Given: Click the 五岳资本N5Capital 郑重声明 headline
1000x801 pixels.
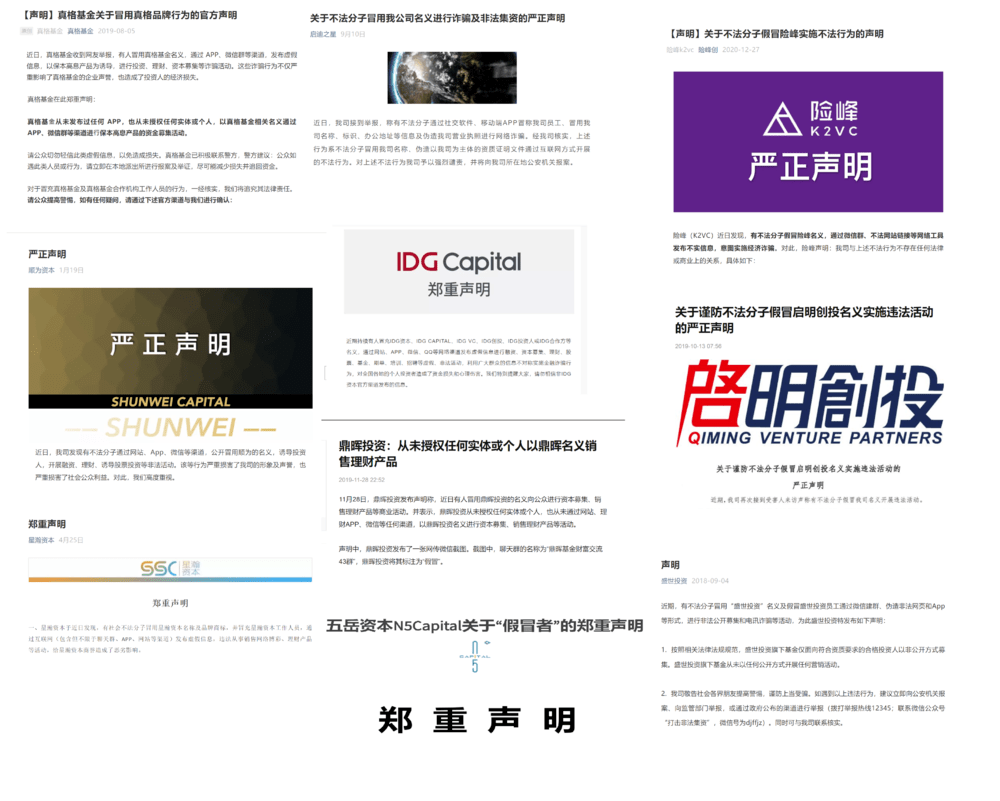Looking at the screenshot, I should pyautogui.click(x=485, y=626).
